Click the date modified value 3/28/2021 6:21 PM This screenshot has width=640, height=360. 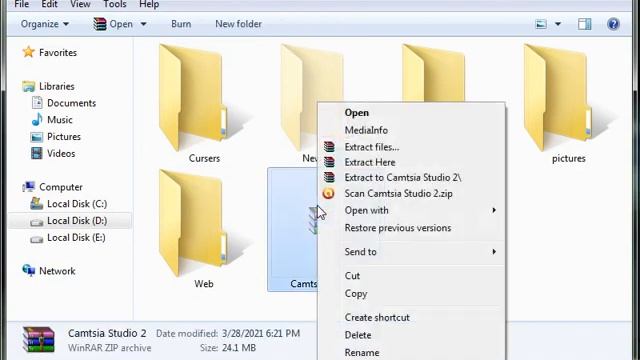[x=261, y=333]
